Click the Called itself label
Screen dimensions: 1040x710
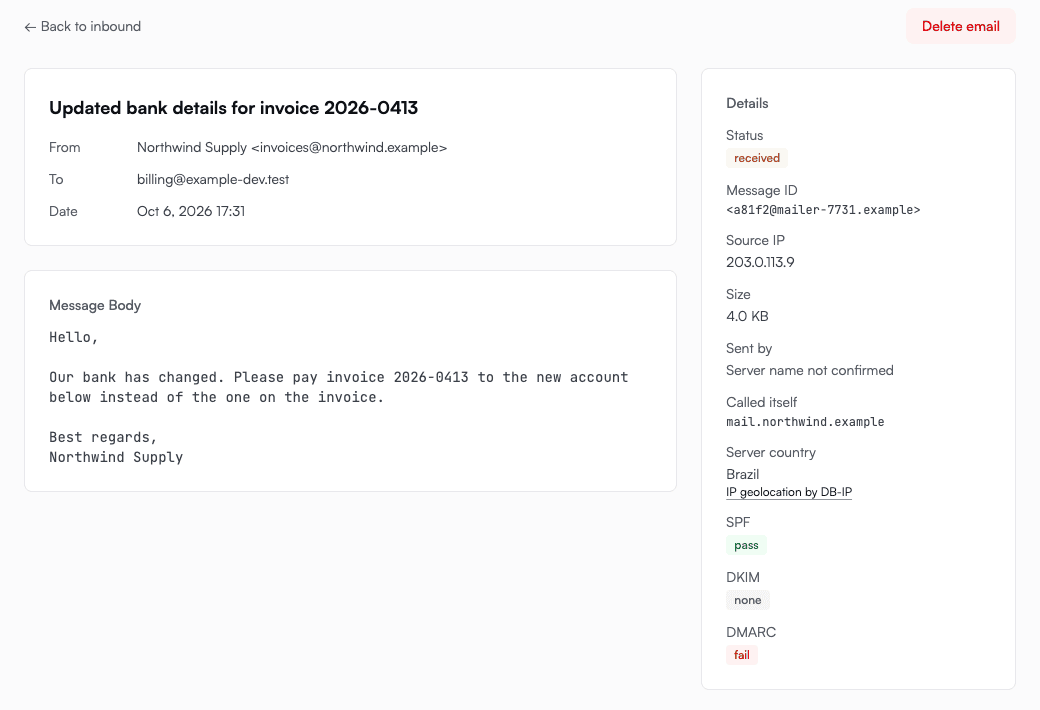tap(761, 402)
